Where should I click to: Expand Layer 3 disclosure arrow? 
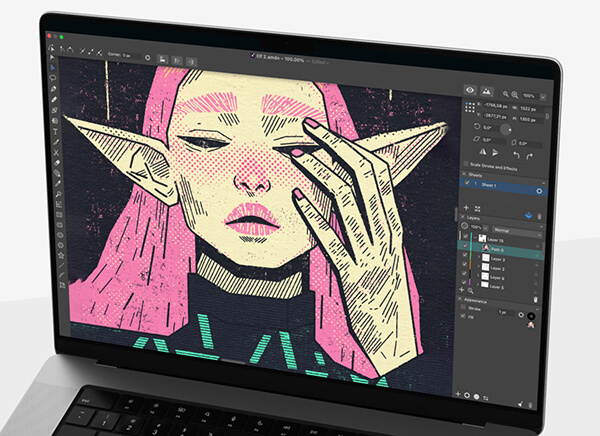coord(478,257)
